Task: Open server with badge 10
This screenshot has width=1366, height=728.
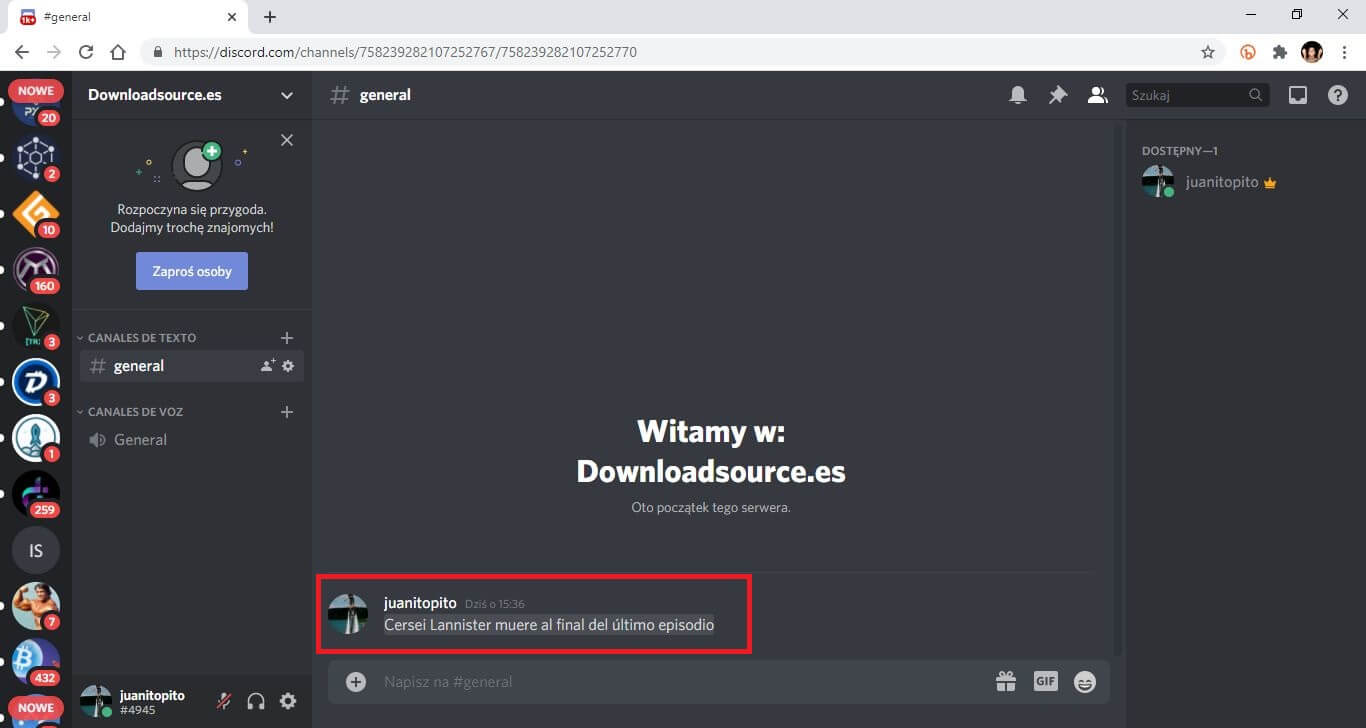Action: click(36, 213)
